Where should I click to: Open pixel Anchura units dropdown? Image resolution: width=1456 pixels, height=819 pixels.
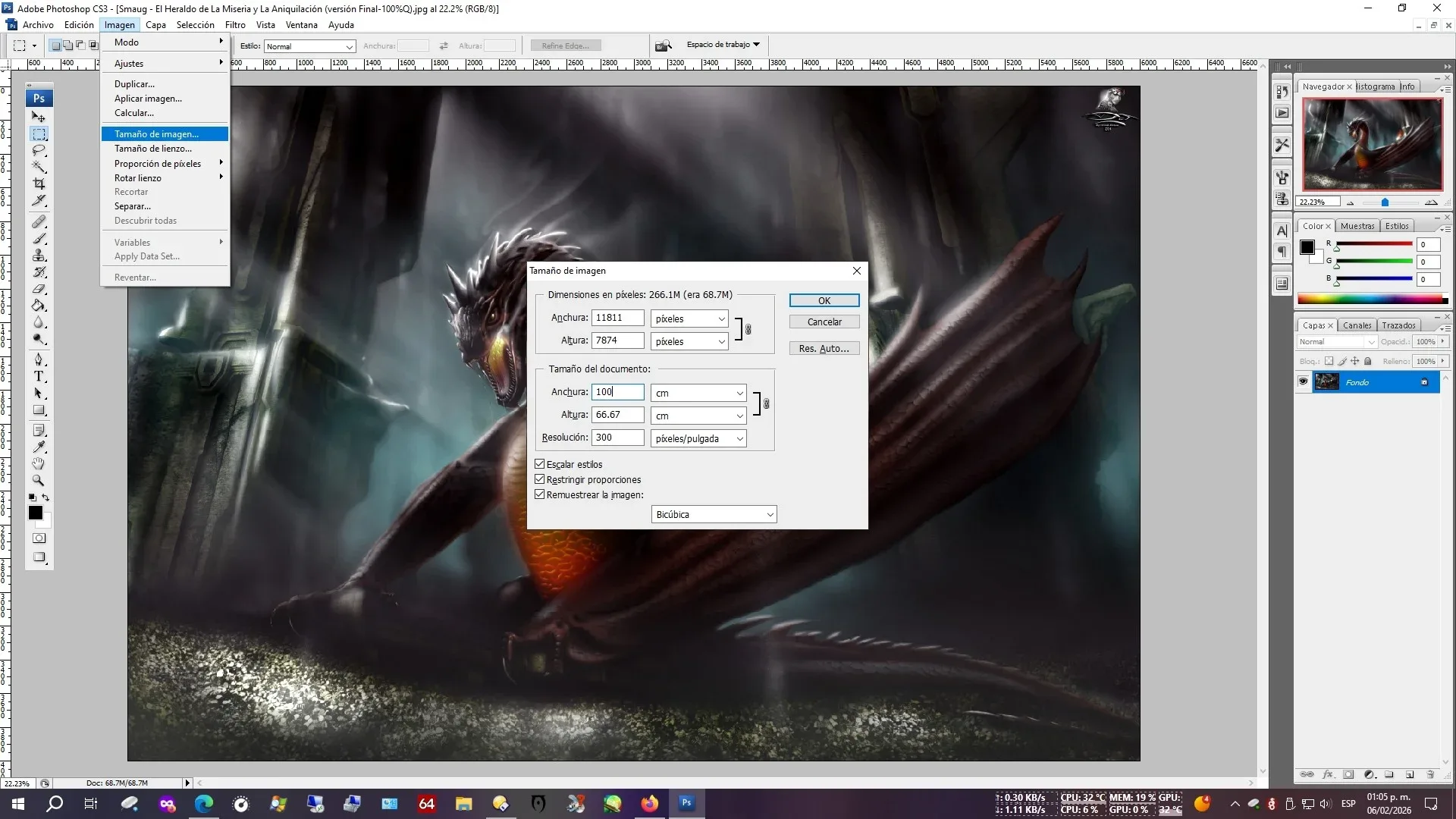(x=689, y=318)
